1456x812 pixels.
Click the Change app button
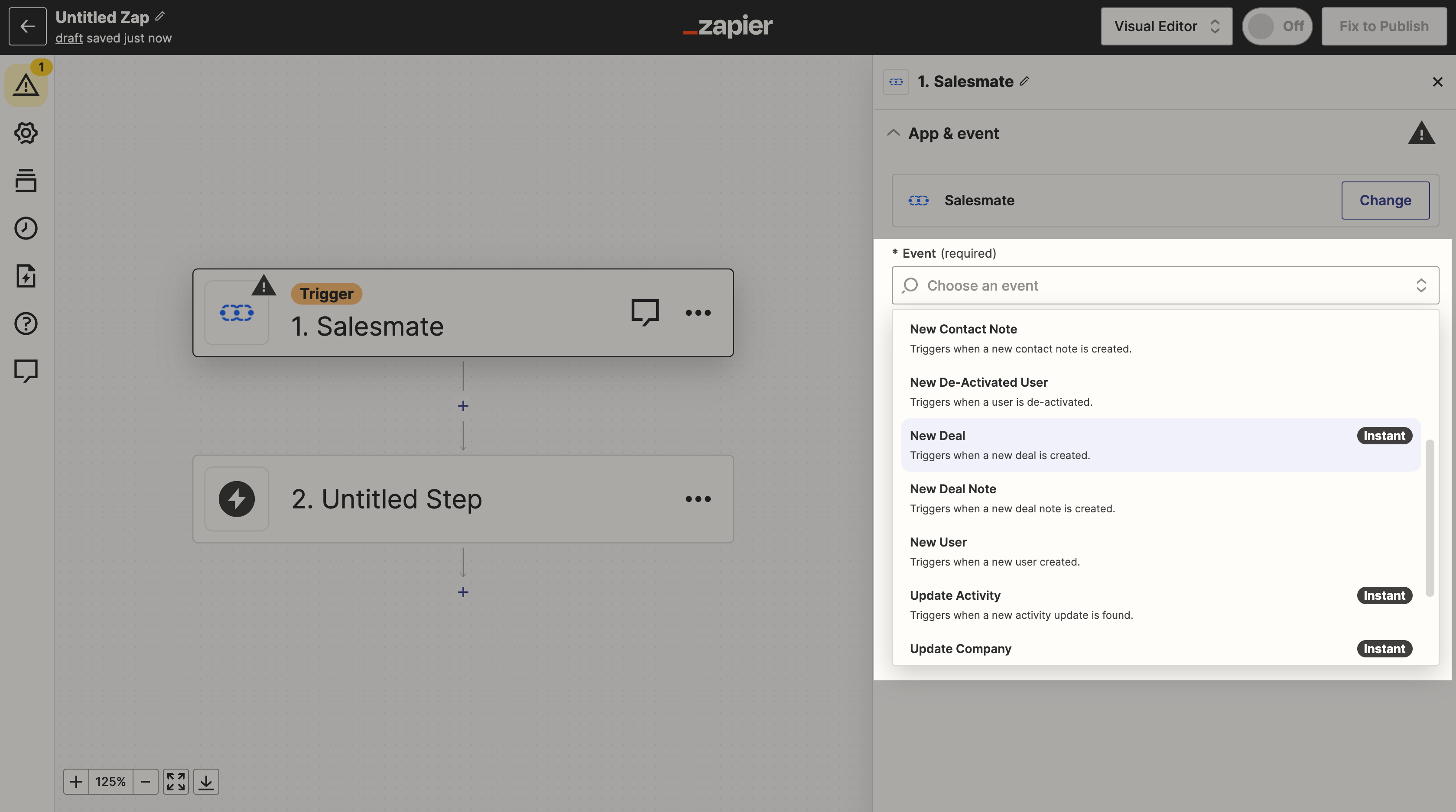click(1385, 201)
